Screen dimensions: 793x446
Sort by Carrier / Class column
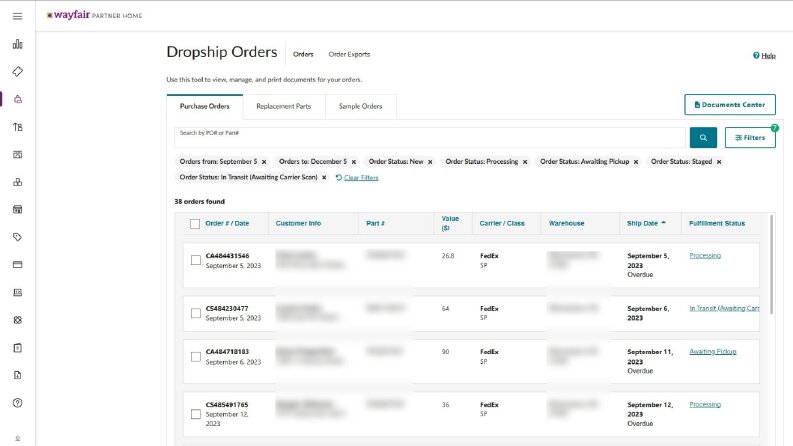[502, 223]
